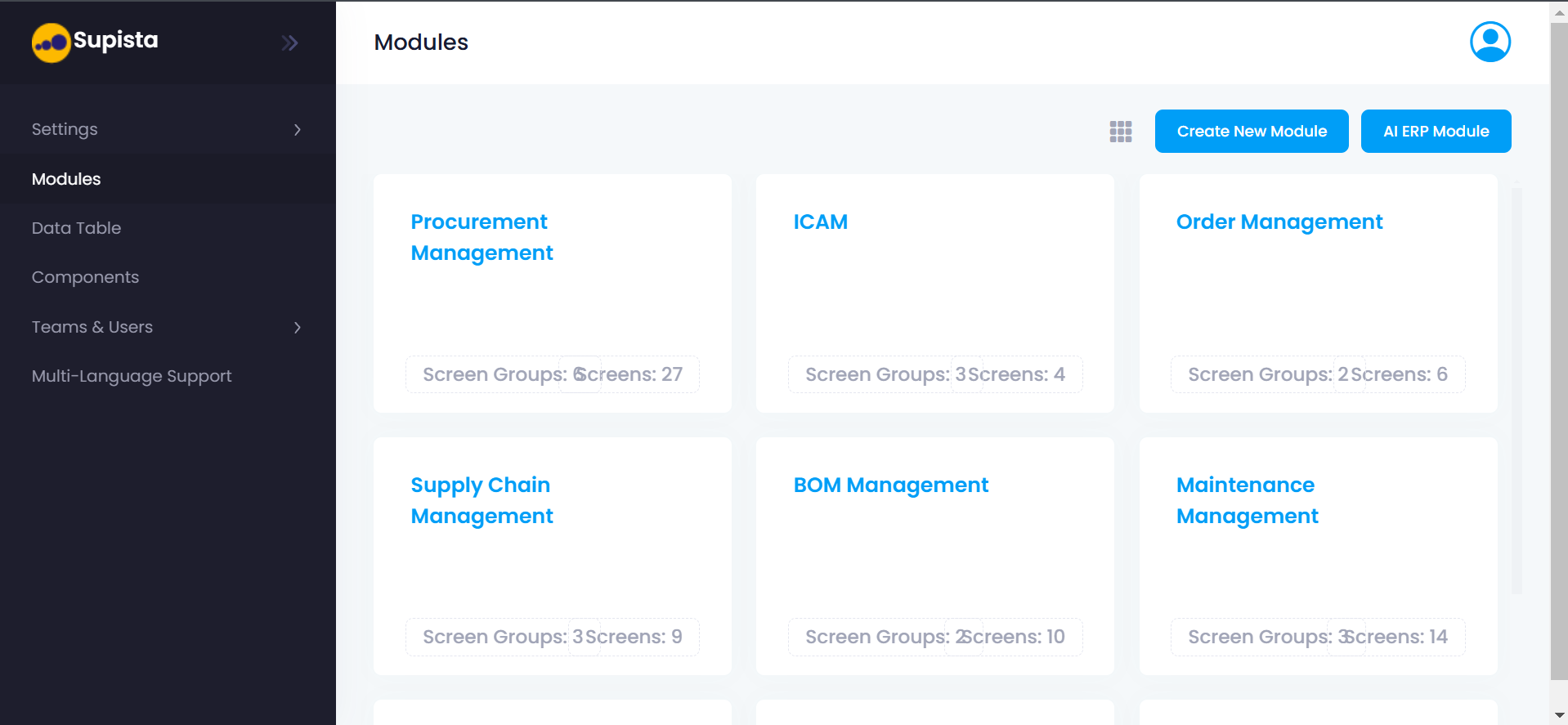Click the Create New Module button
This screenshot has width=1568, height=725.
coord(1251,132)
